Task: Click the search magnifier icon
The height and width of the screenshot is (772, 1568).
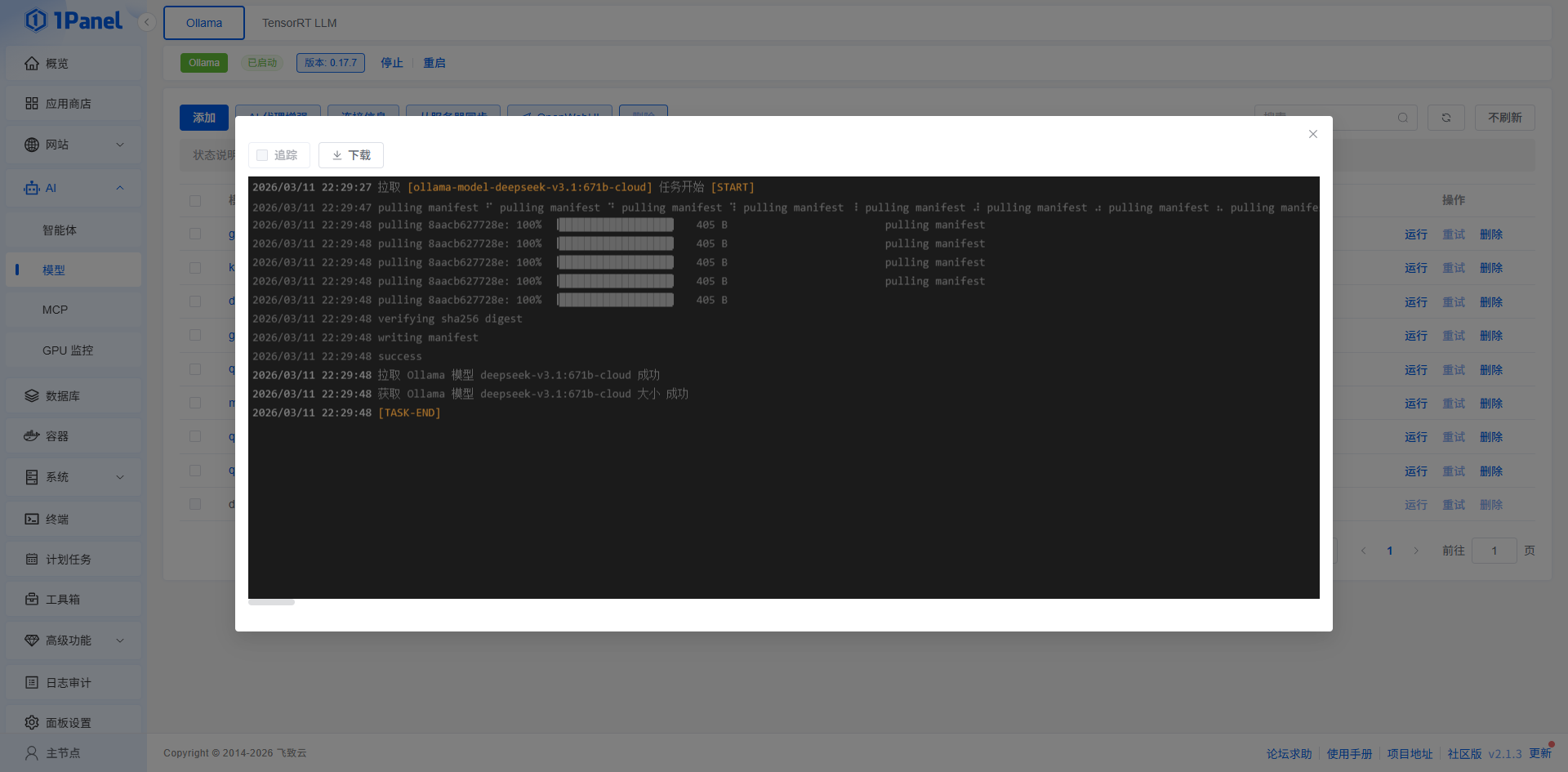Action: point(1403,118)
